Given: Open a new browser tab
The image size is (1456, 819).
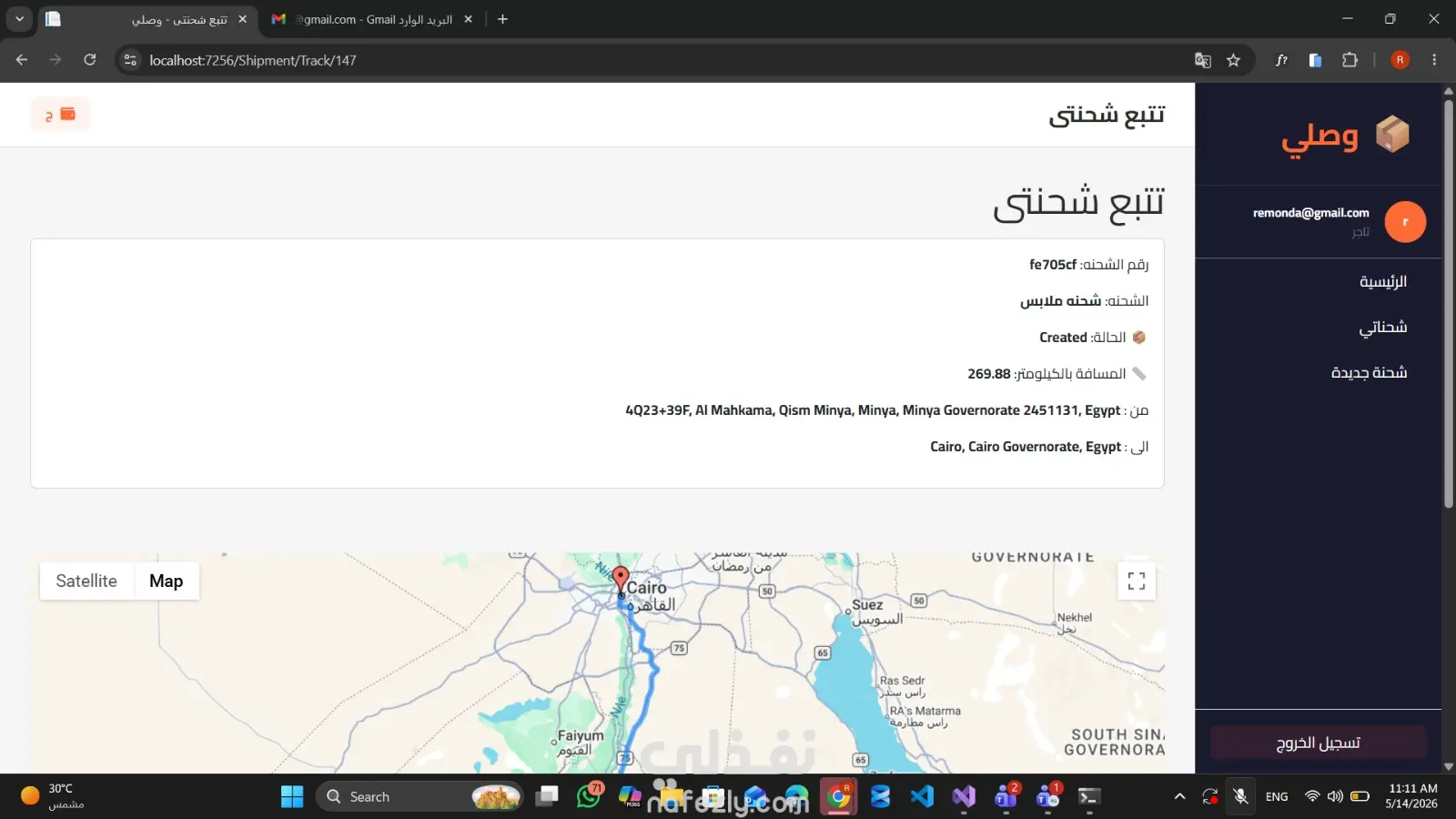Looking at the screenshot, I should point(502,19).
